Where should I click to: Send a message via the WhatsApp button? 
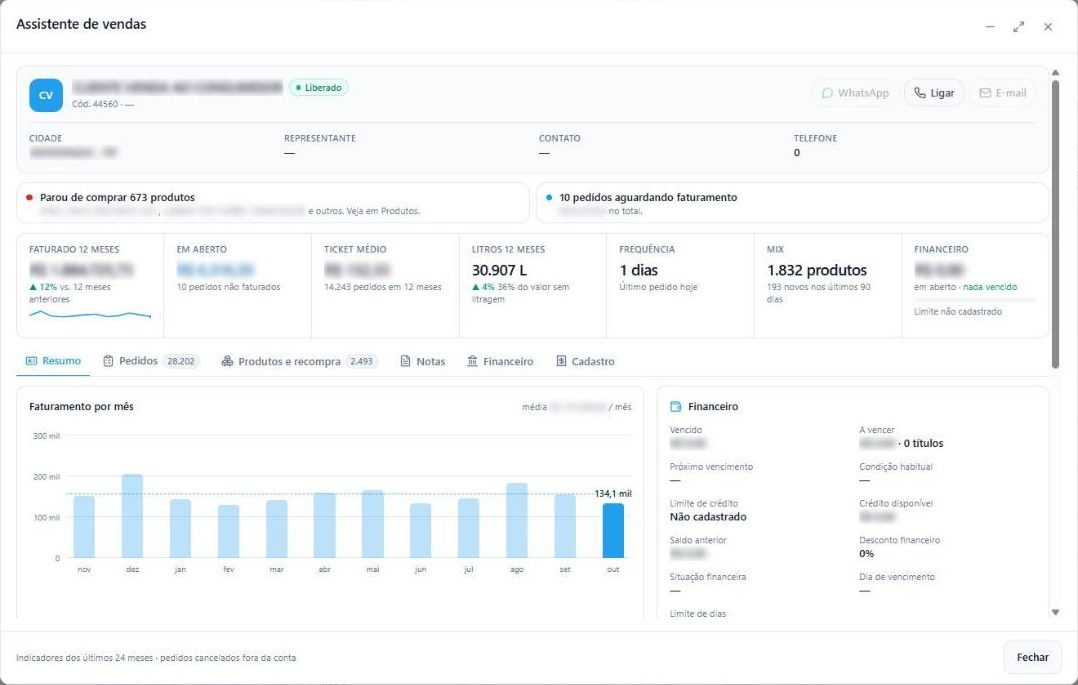click(x=855, y=93)
